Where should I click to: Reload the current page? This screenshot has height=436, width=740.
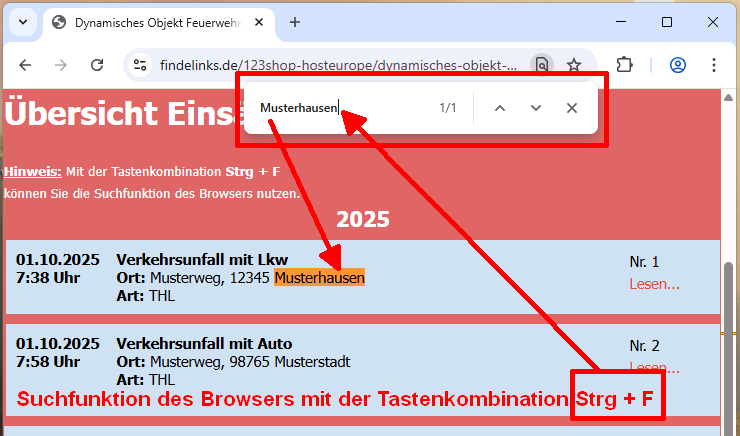97,65
